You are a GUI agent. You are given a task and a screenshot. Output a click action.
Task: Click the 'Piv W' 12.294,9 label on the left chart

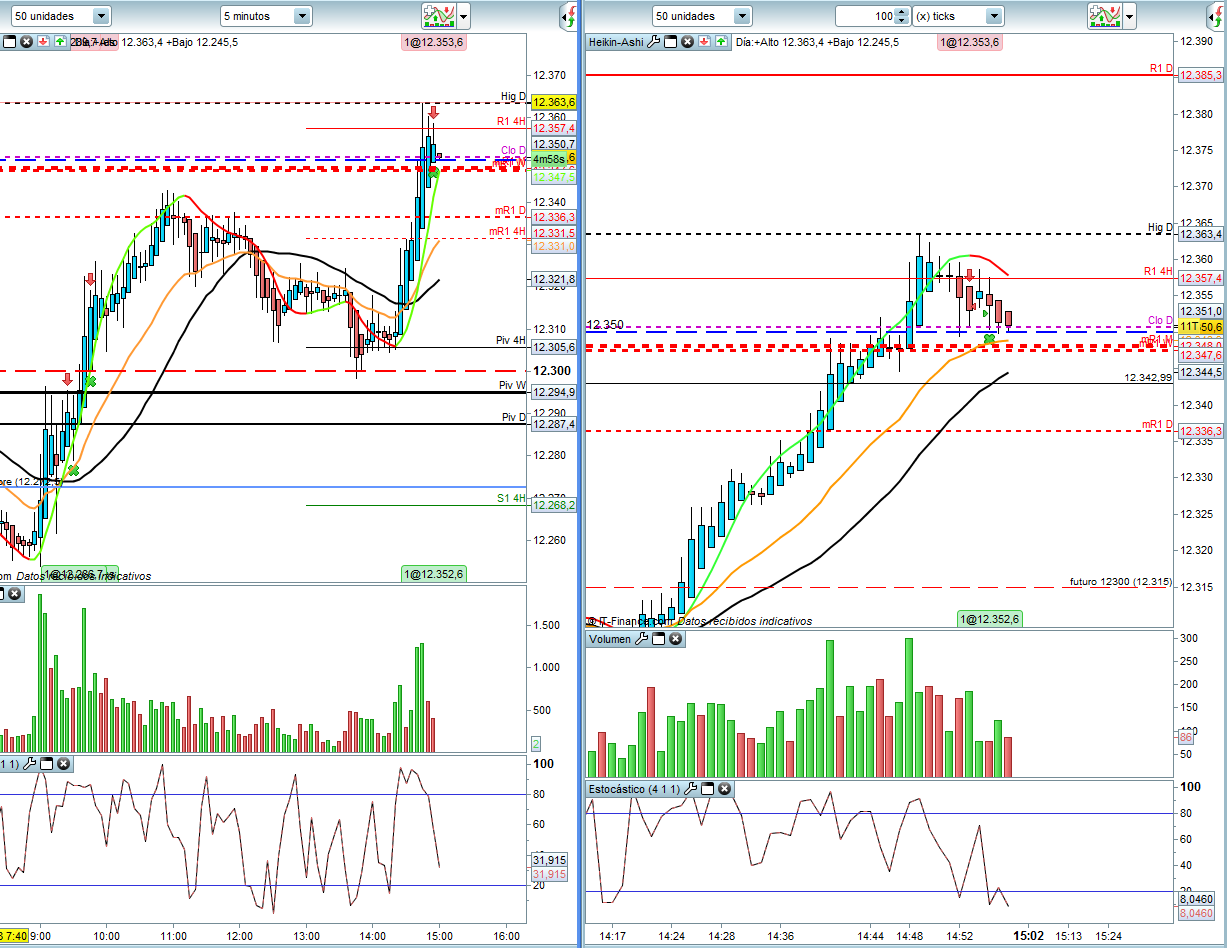554,392
